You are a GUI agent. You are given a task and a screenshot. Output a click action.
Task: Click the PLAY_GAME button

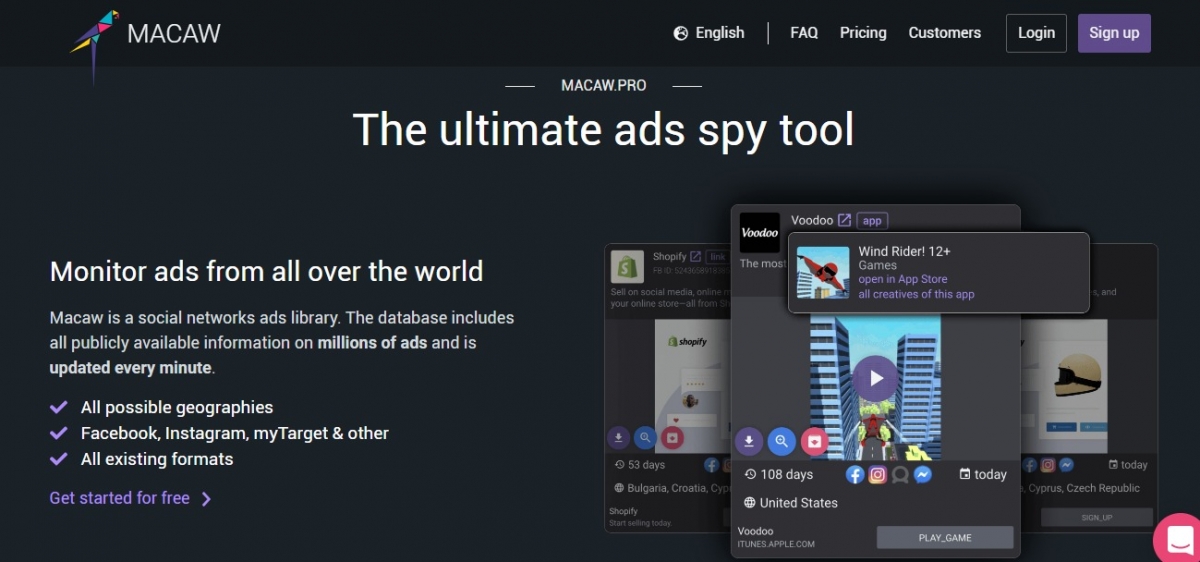point(945,538)
